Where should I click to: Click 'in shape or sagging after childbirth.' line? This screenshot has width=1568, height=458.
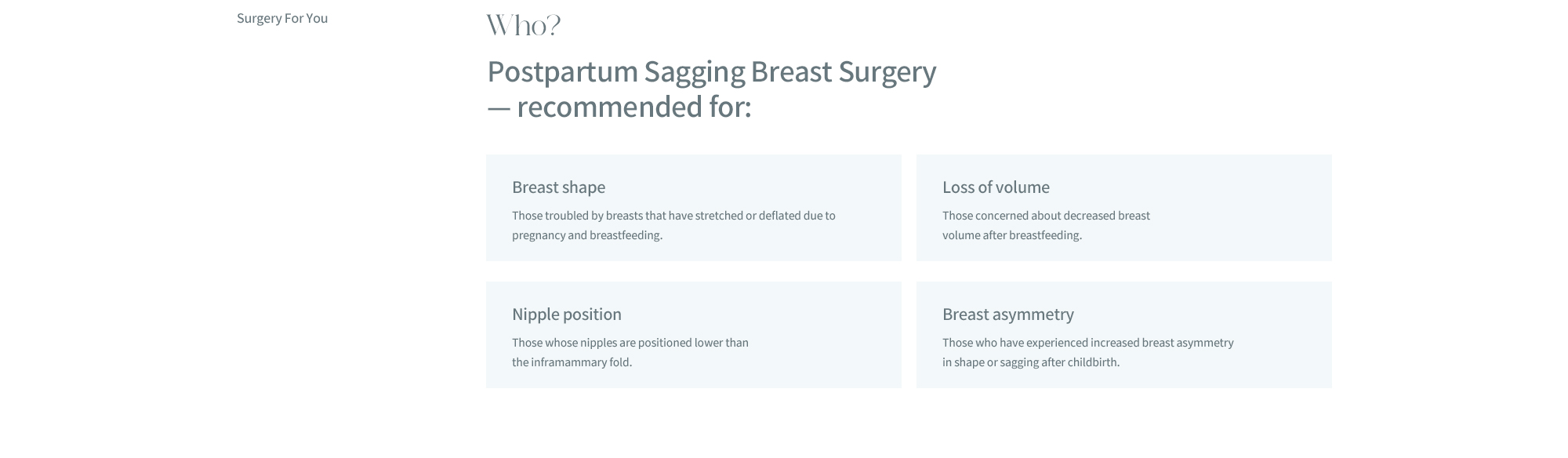(1031, 362)
